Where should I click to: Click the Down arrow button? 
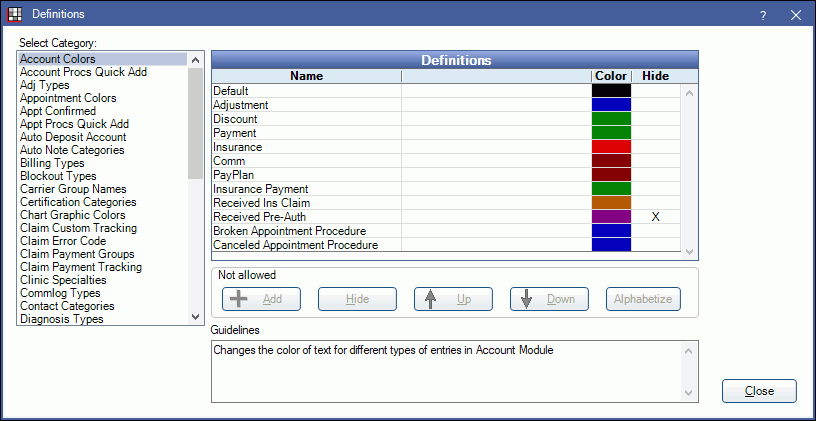click(549, 299)
